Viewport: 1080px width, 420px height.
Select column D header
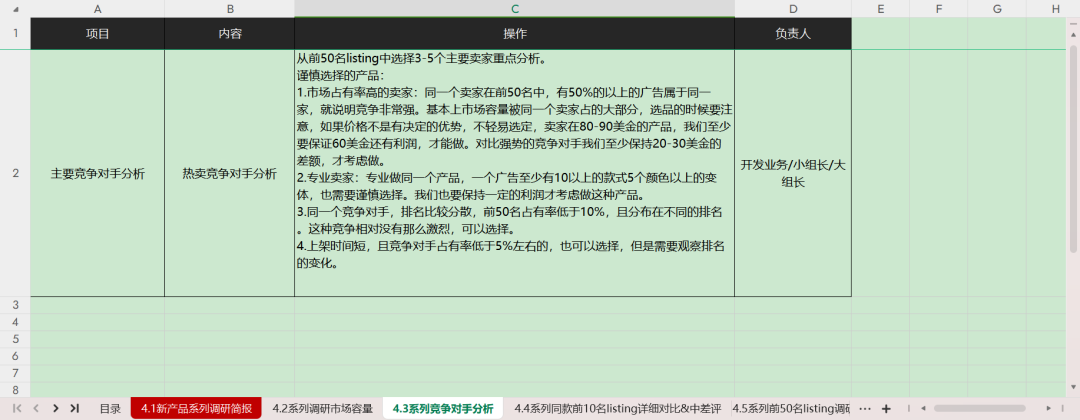click(x=793, y=9)
